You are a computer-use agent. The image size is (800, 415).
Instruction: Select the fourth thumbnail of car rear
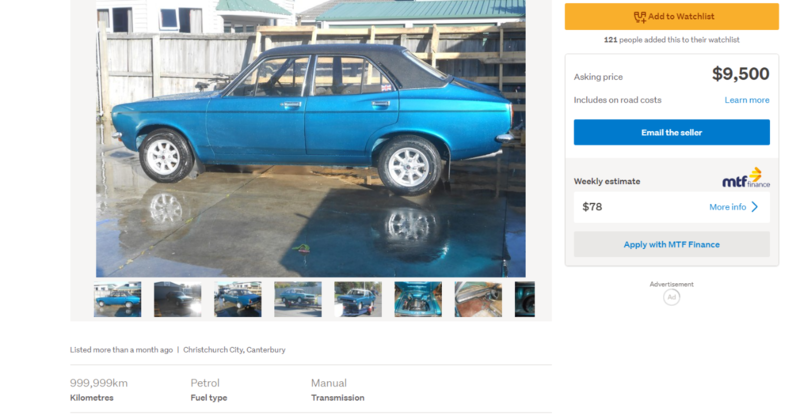(x=298, y=299)
